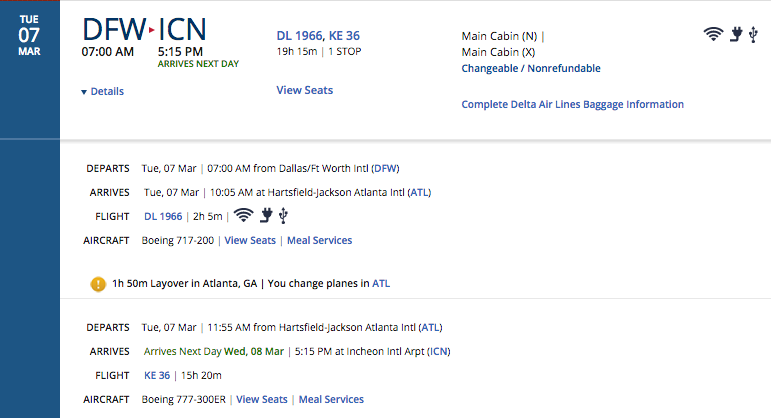Click the Wi-Fi icon next to DL 1966 flight duration

243,215
